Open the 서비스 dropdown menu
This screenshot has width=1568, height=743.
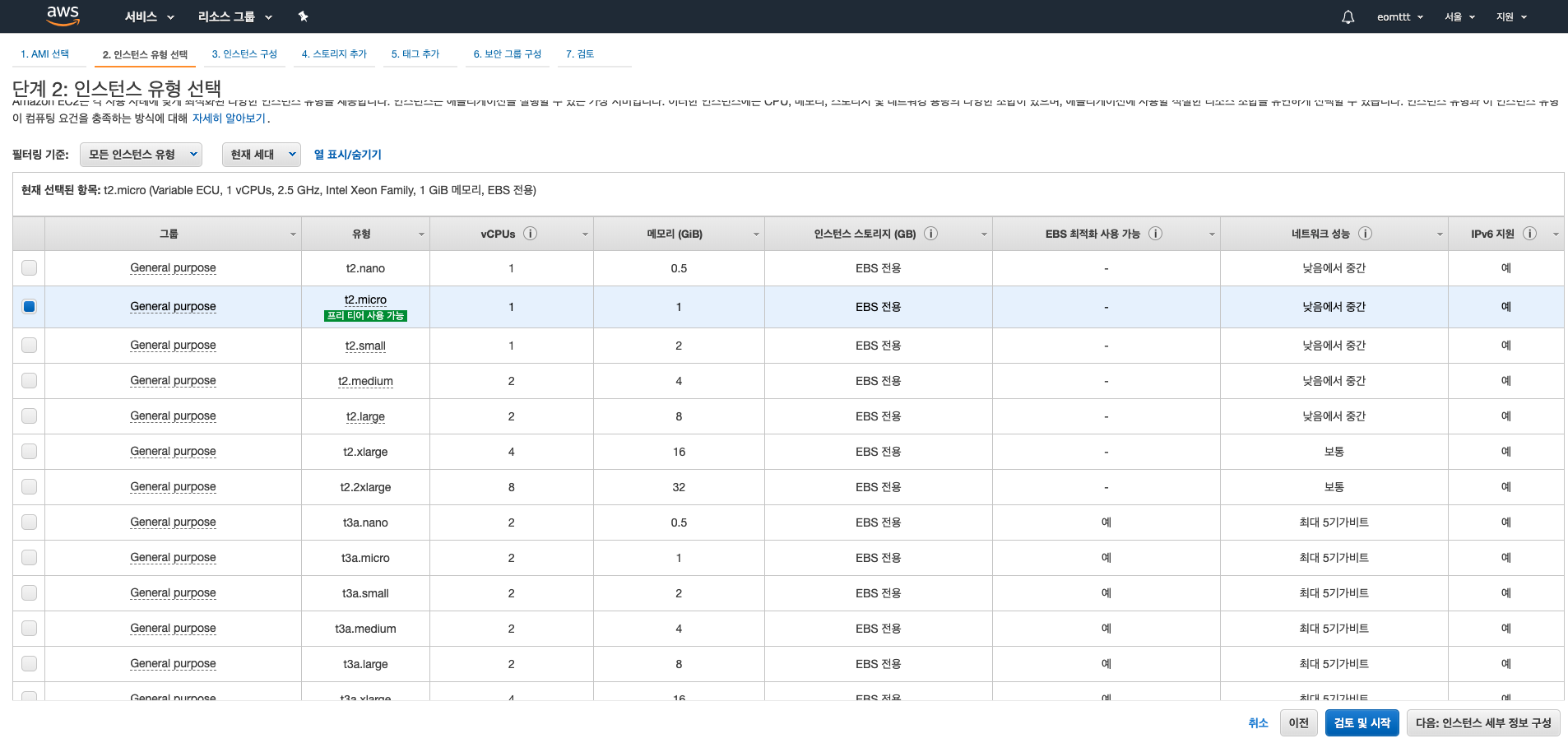149,16
